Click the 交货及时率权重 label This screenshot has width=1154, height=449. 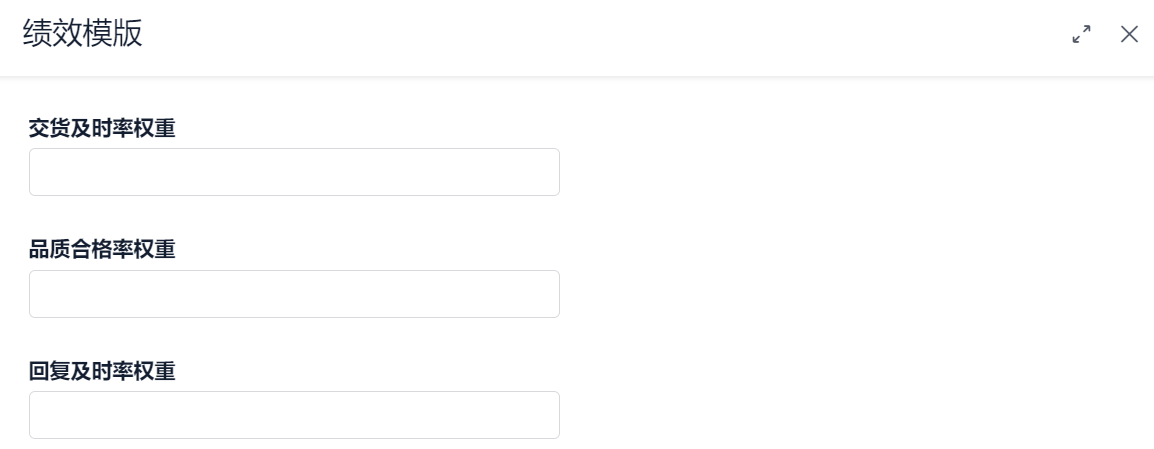point(102,128)
